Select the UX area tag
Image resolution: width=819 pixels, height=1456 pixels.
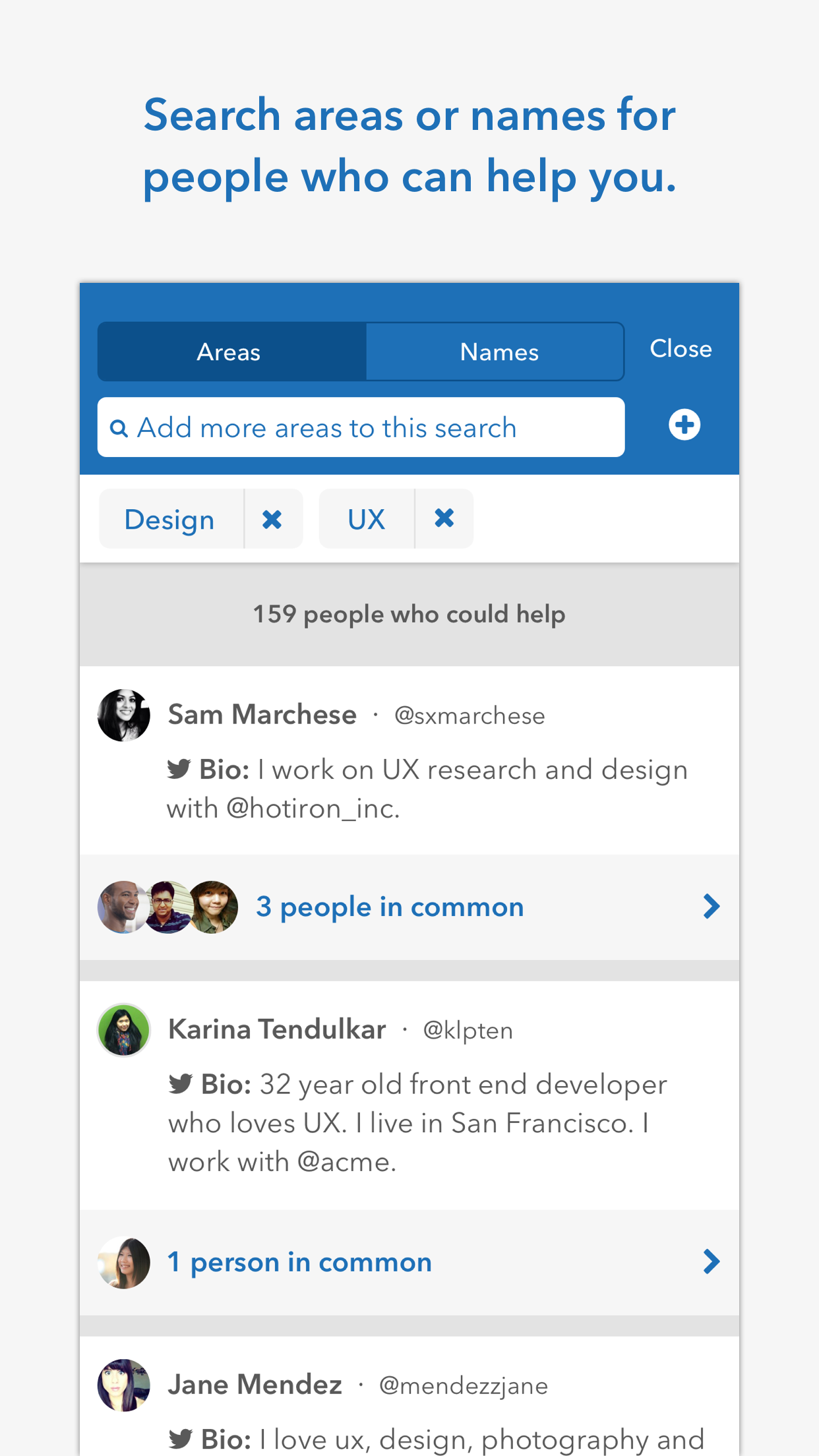366,519
